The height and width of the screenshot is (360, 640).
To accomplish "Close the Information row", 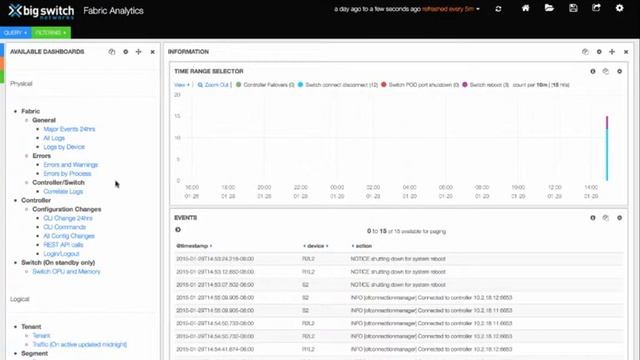I will 626,52.
